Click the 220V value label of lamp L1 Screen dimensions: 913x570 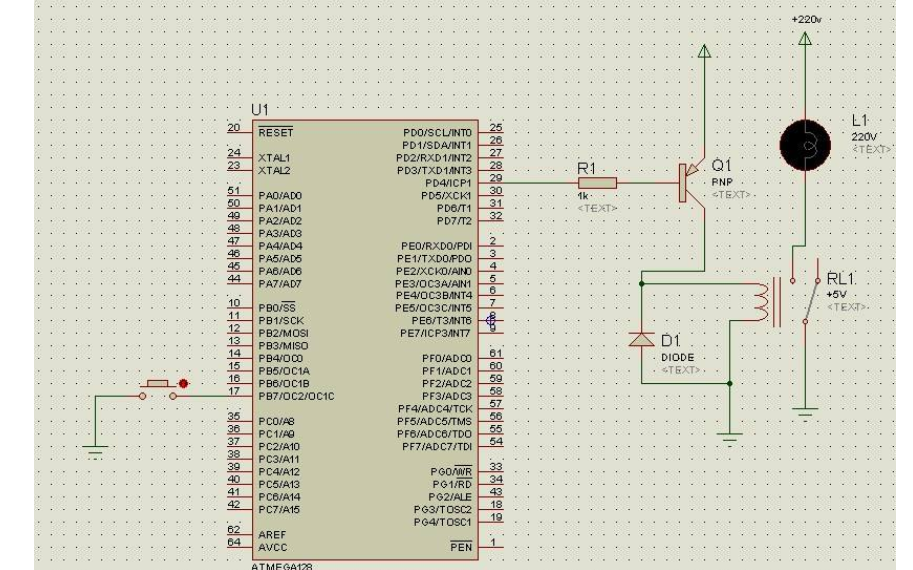click(863, 136)
